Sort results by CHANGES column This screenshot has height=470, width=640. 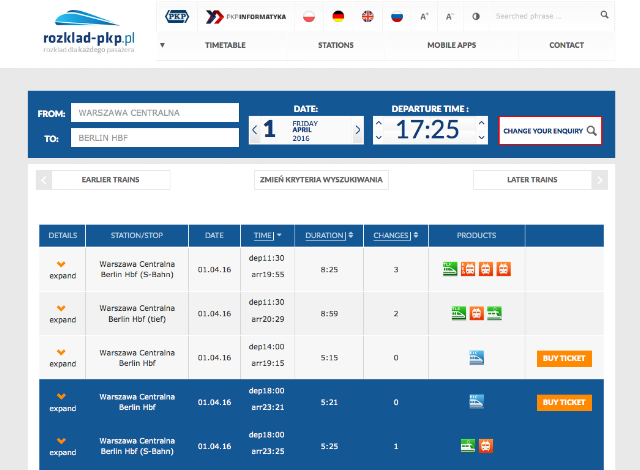click(x=396, y=235)
